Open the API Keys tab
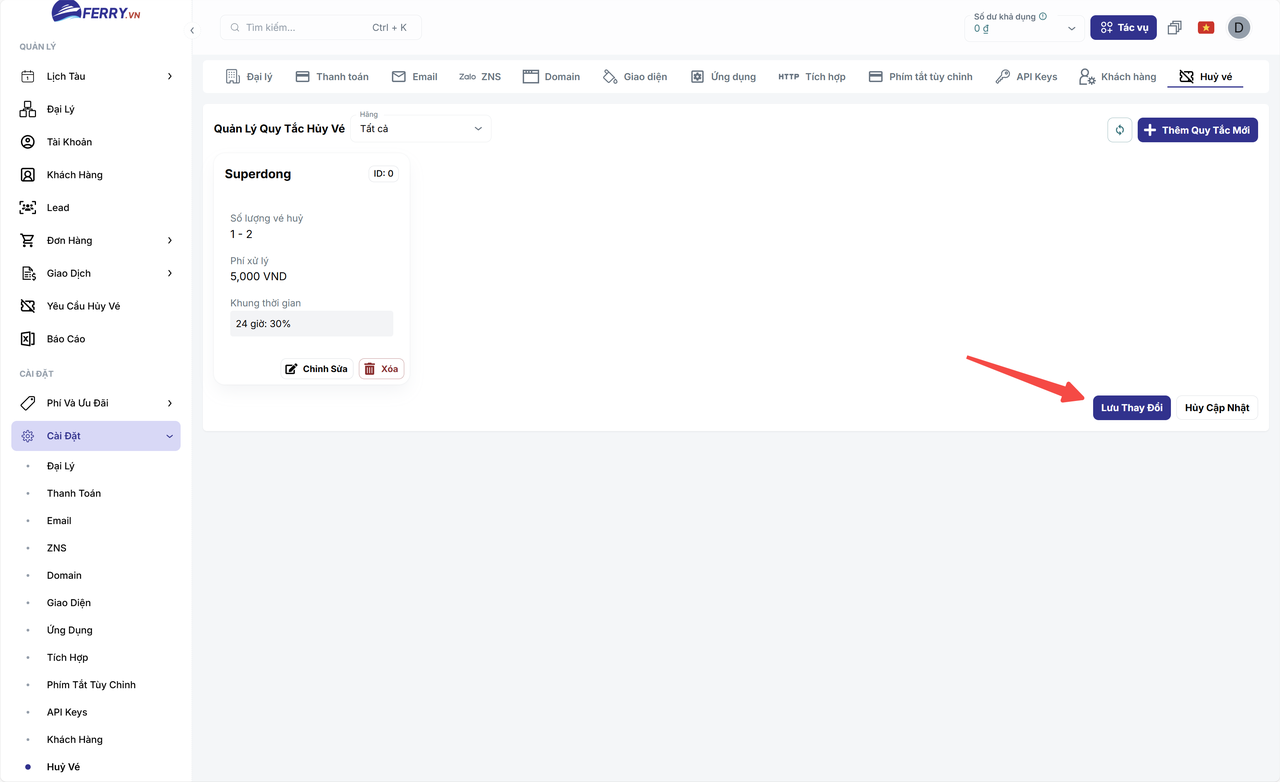1280x782 pixels. point(1026,76)
